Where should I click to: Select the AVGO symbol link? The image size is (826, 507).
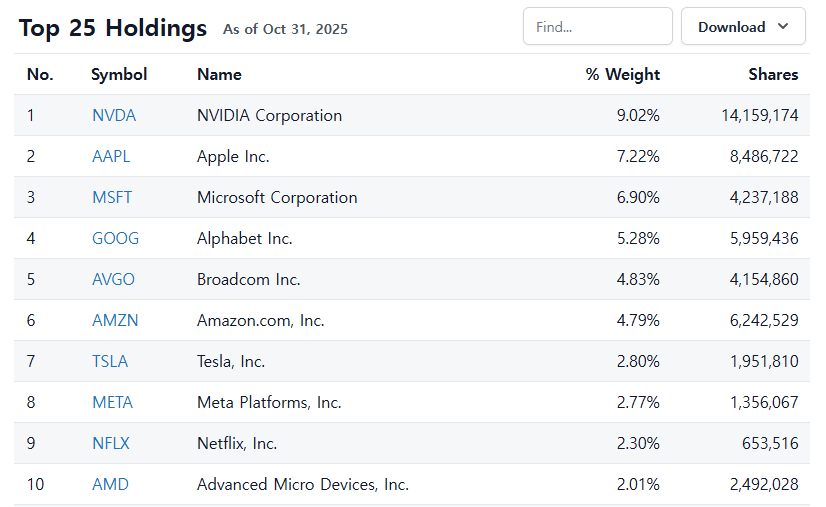coord(113,279)
